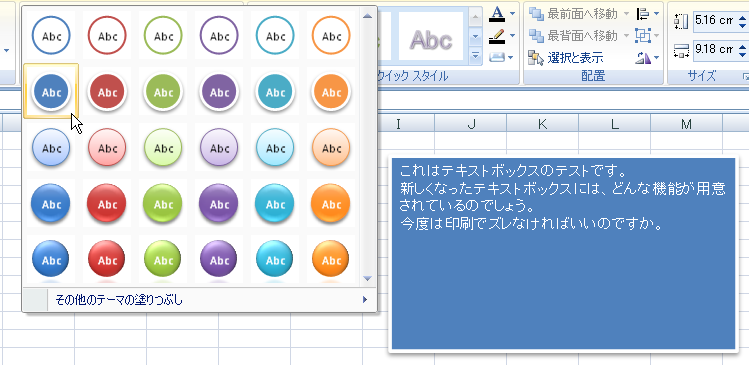The height and width of the screenshot is (365, 749).
Task: Increase shape height with up stepper
Action: (742, 17)
